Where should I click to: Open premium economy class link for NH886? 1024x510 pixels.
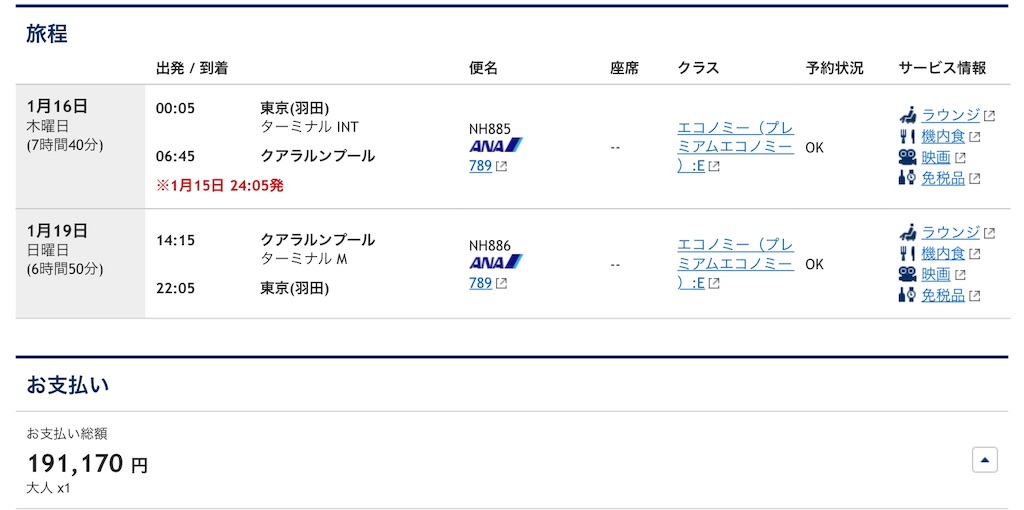coord(736,264)
